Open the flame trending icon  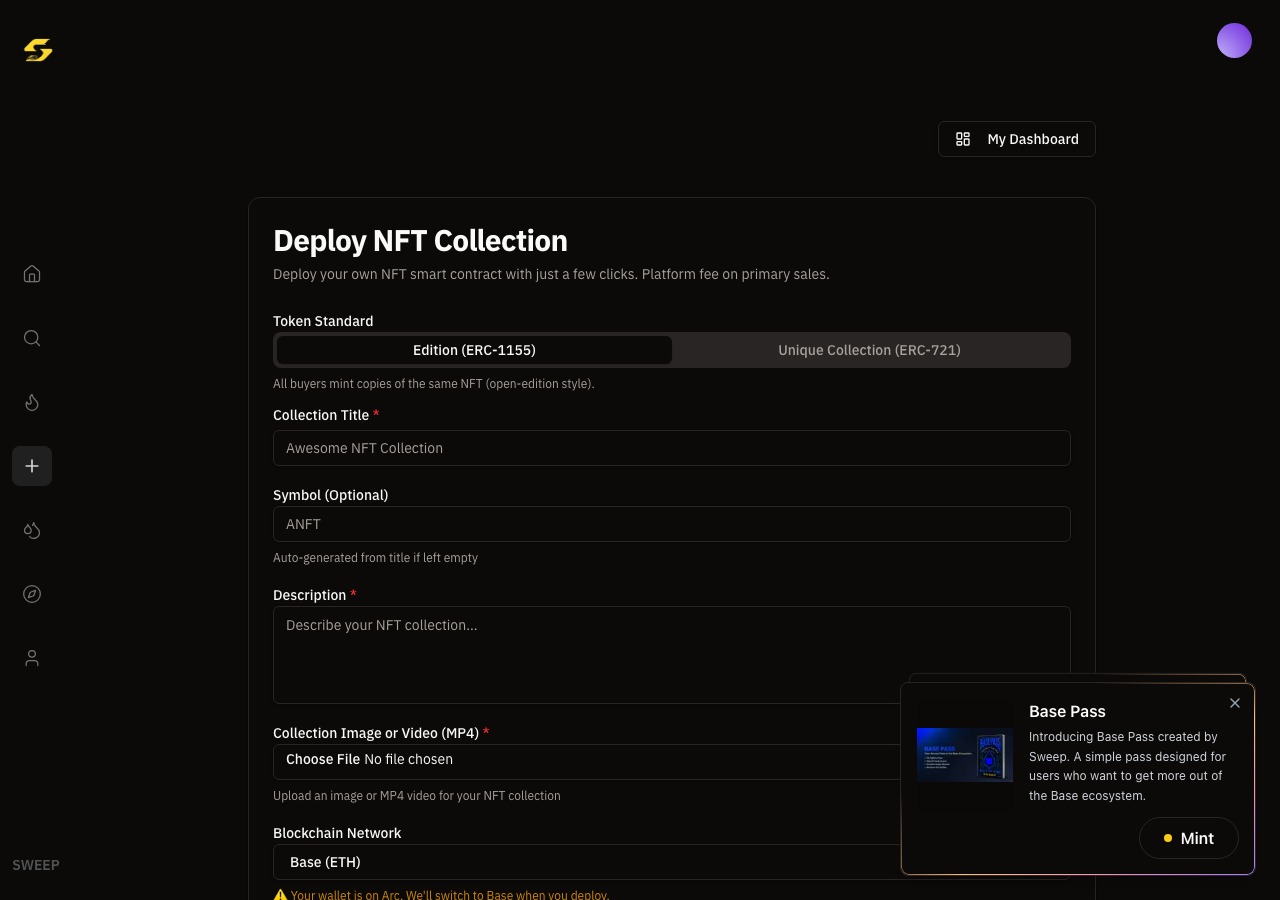coord(32,402)
